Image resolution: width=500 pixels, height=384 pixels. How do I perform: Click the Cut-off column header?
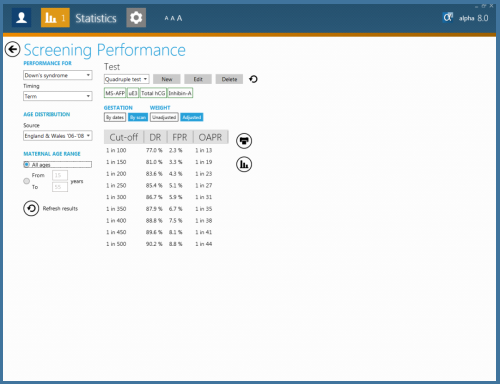click(x=124, y=137)
